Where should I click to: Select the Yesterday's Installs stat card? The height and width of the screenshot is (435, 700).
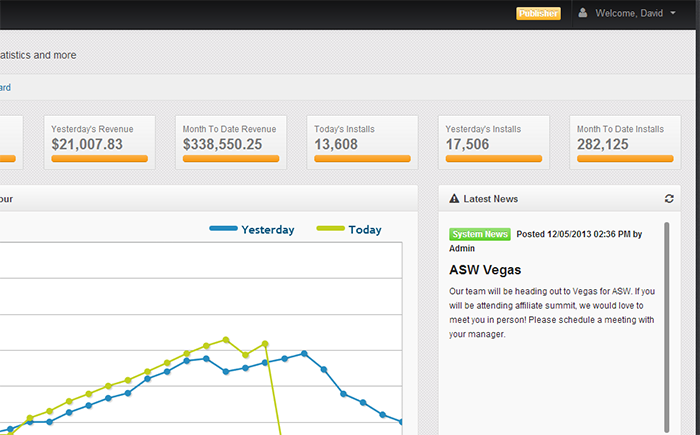coord(494,142)
